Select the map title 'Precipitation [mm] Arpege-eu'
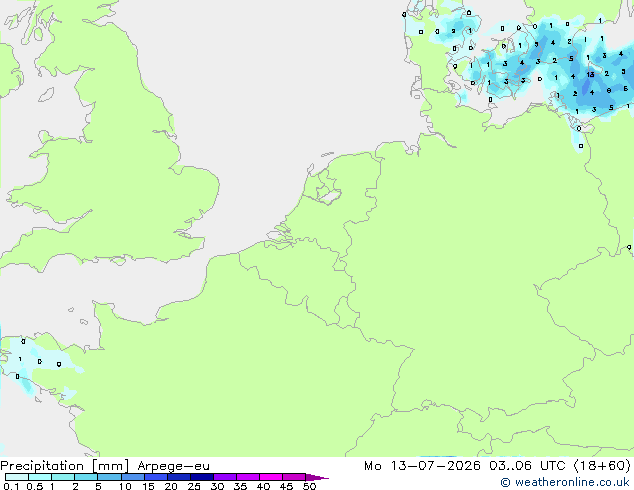Image resolution: width=634 pixels, height=490 pixels. (x=105, y=466)
